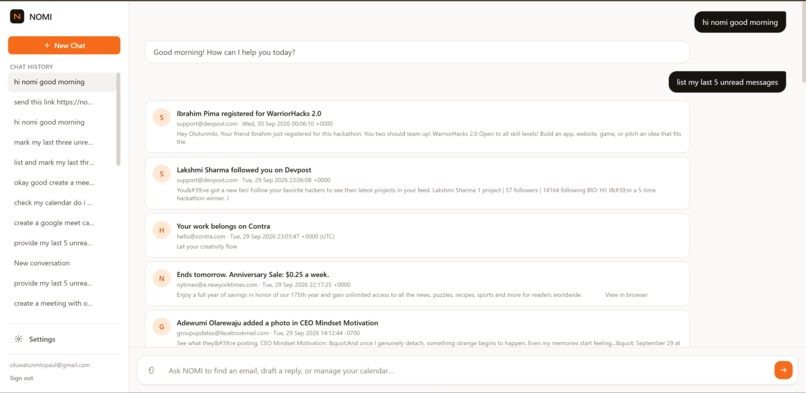Click the 'list my last 5 unread messages' bubble
806x393 pixels.
click(x=727, y=82)
